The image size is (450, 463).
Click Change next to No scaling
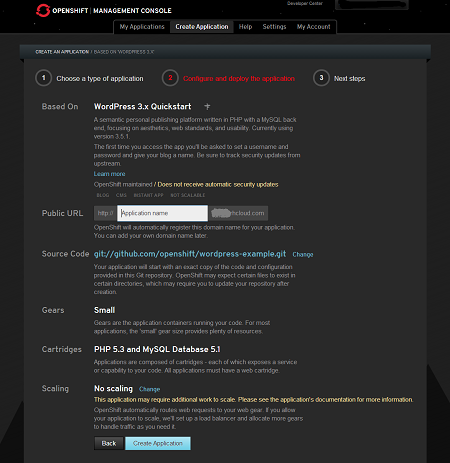[149, 389]
